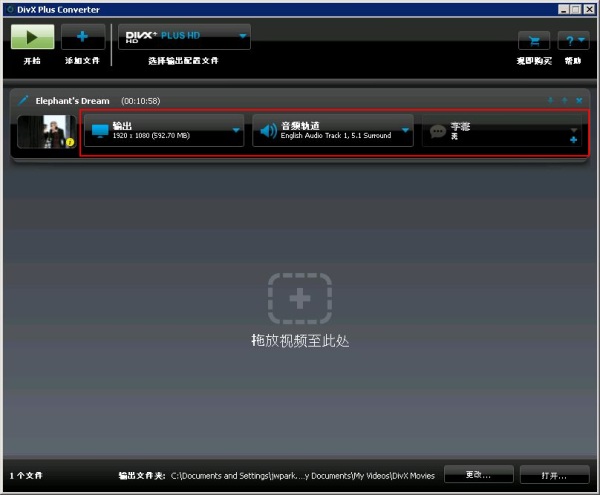
Task: Remove Elephant's Dream from the list
Action: (579, 100)
